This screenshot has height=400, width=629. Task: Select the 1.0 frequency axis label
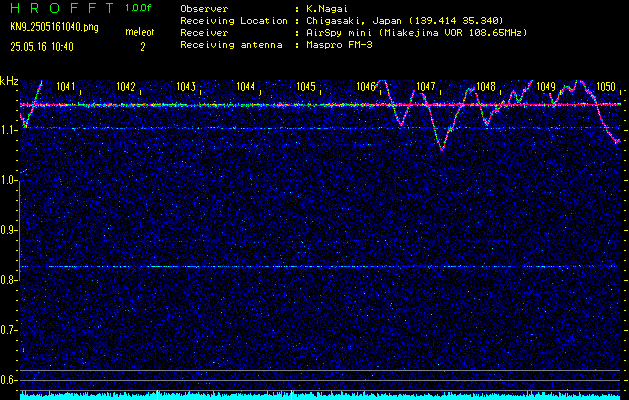[x=7, y=180]
